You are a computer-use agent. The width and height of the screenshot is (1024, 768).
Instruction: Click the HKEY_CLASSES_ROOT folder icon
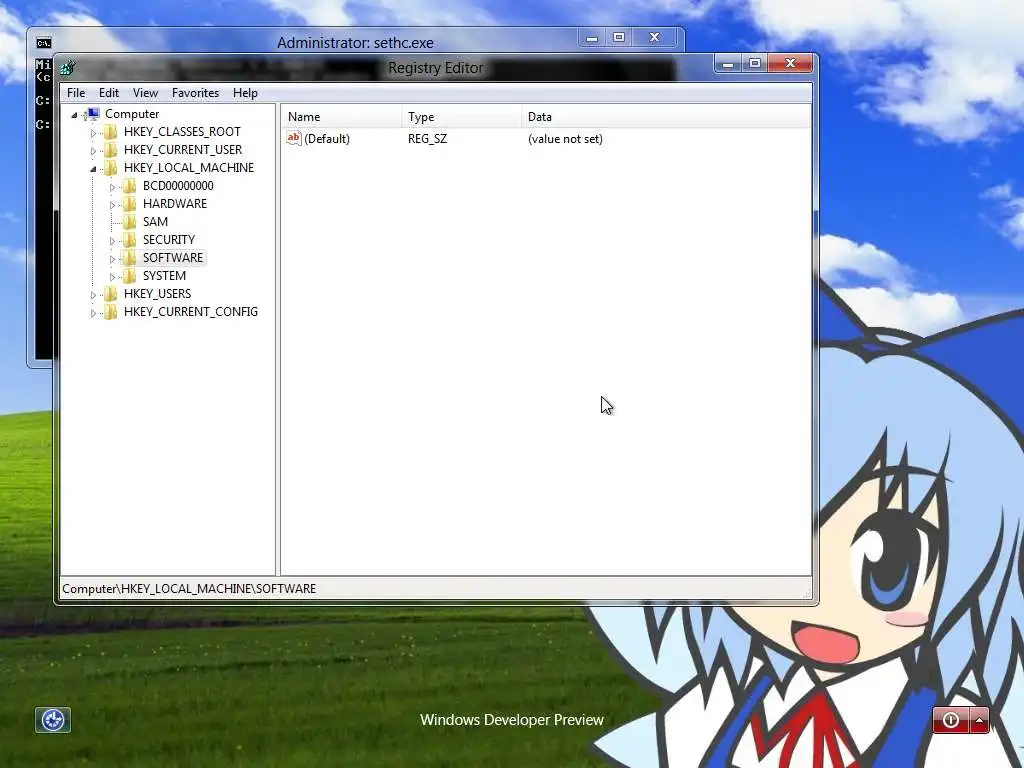[111, 132]
